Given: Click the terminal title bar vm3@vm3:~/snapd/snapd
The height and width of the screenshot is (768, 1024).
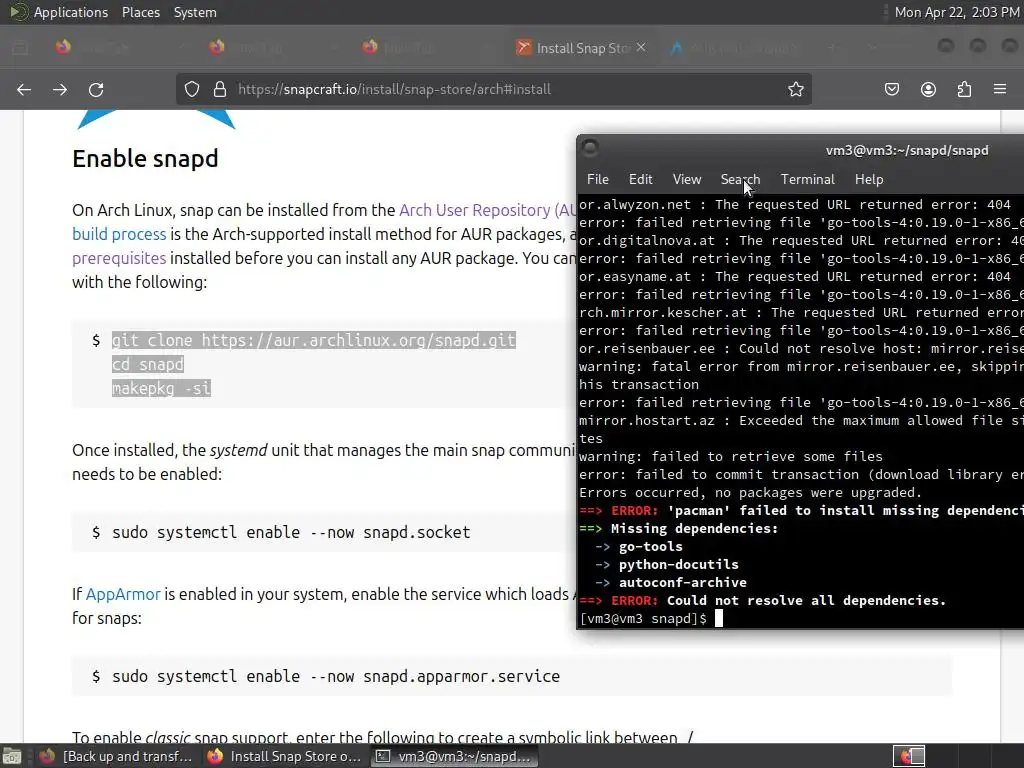Looking at the screenshot, I should tap(906, 150).
